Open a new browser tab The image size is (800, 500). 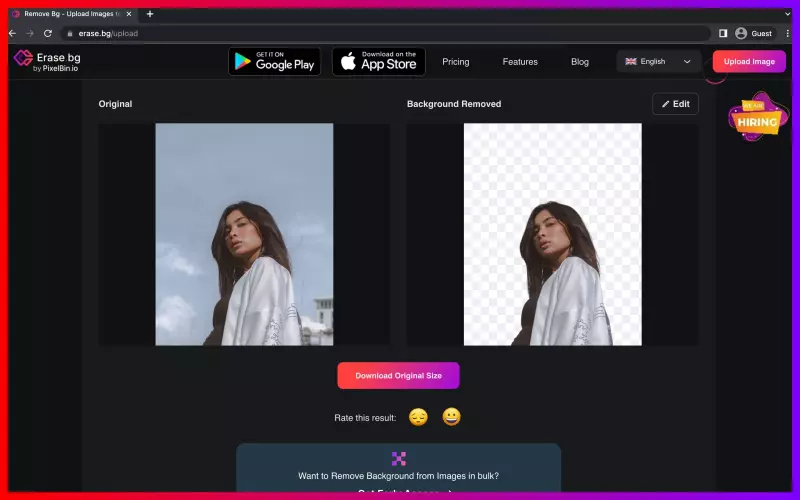pyautogui.click(x=149, y=14)
